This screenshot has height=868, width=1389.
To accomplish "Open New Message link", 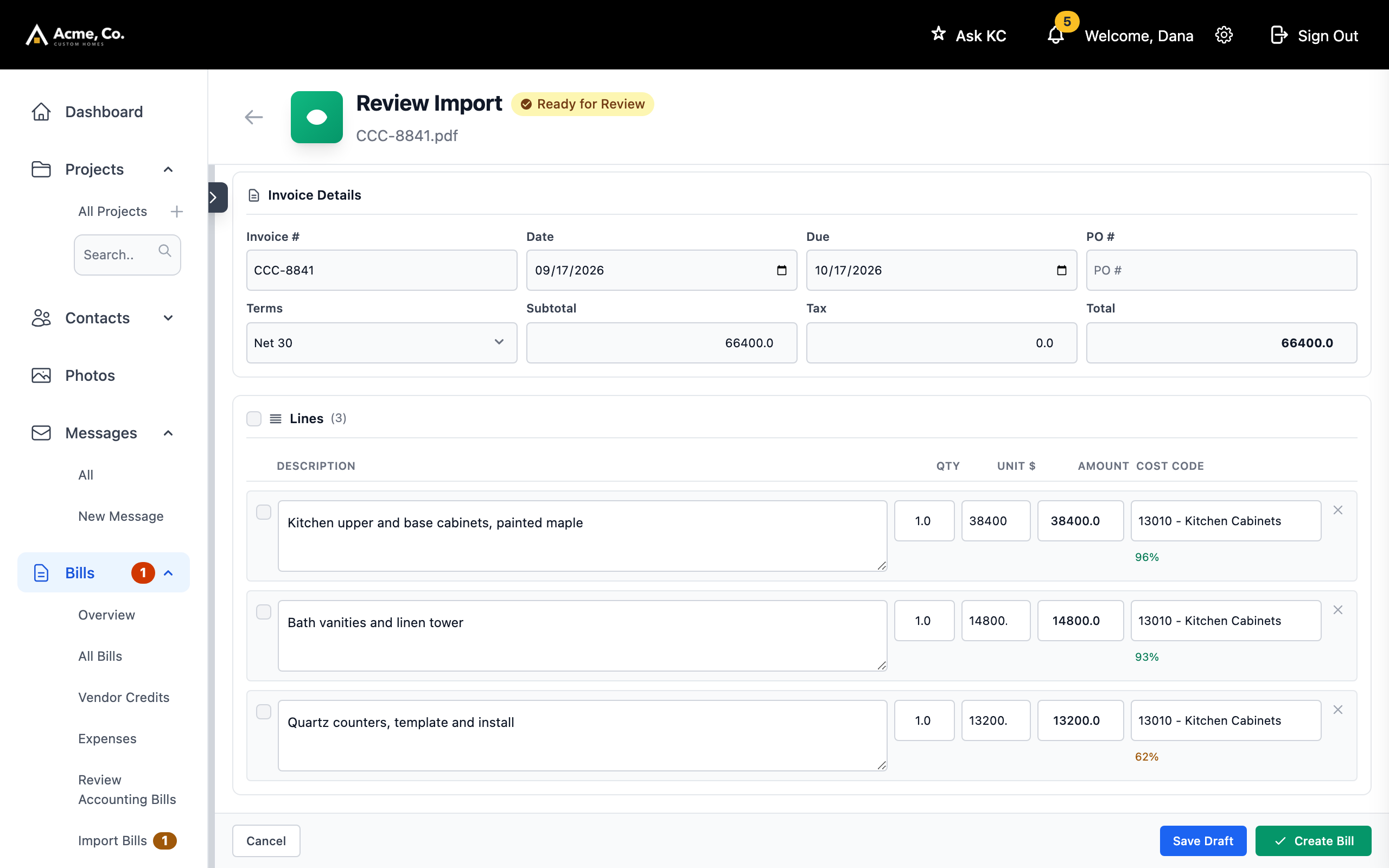I will [120, 516].
